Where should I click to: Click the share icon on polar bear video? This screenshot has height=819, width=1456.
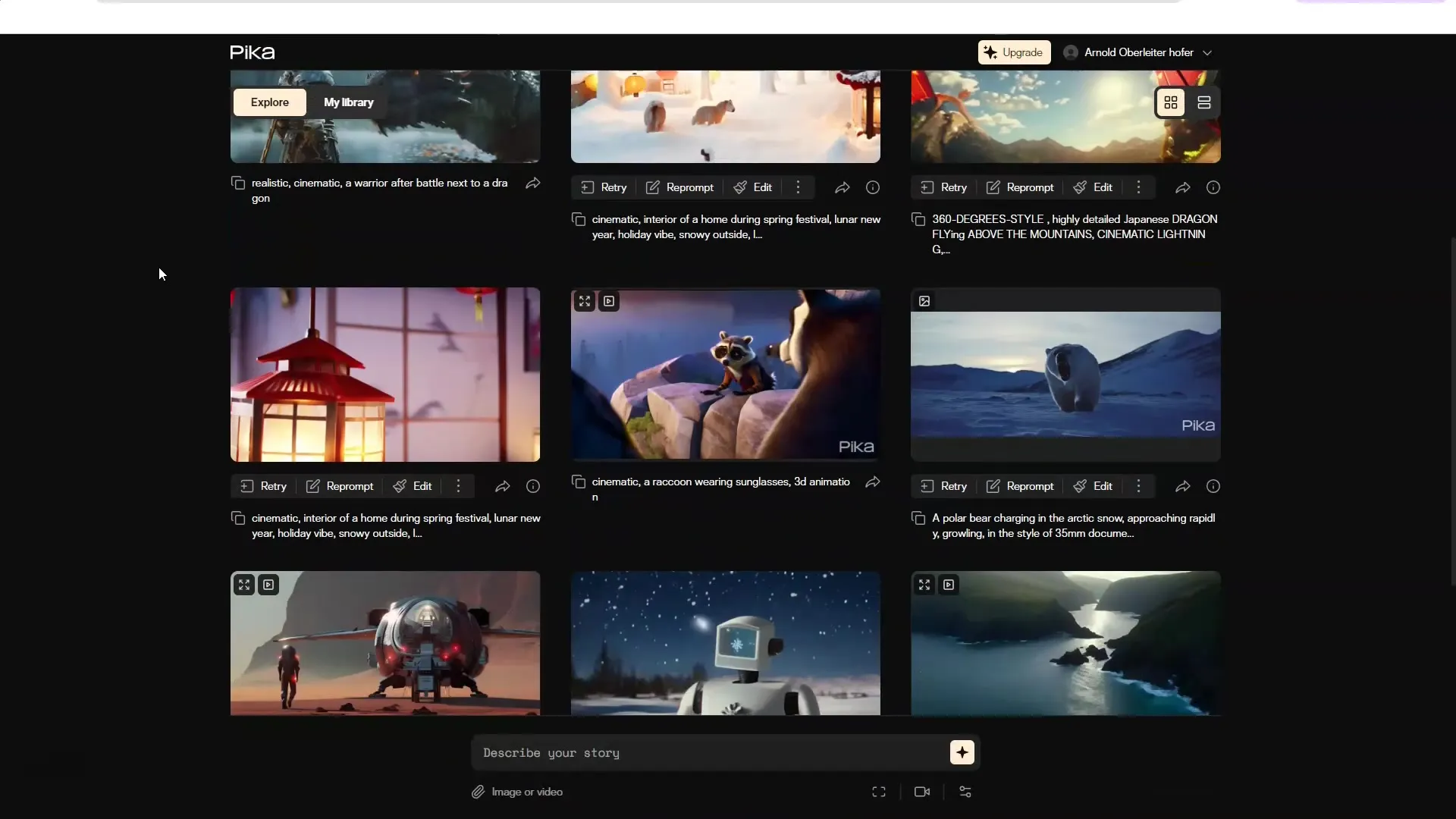tap(1182, 485)
